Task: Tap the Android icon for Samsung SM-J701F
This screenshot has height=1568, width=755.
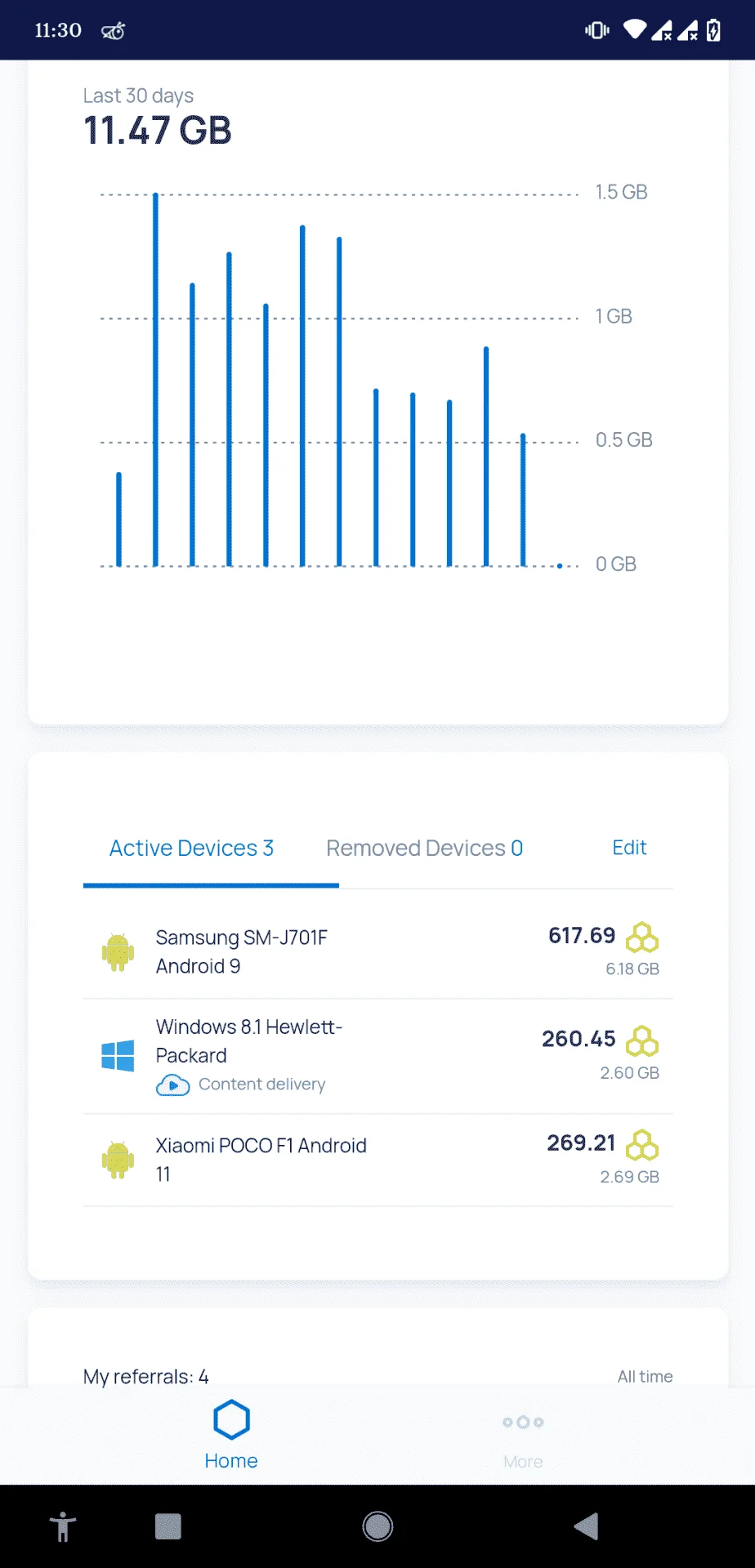Action: coord(118,952)
